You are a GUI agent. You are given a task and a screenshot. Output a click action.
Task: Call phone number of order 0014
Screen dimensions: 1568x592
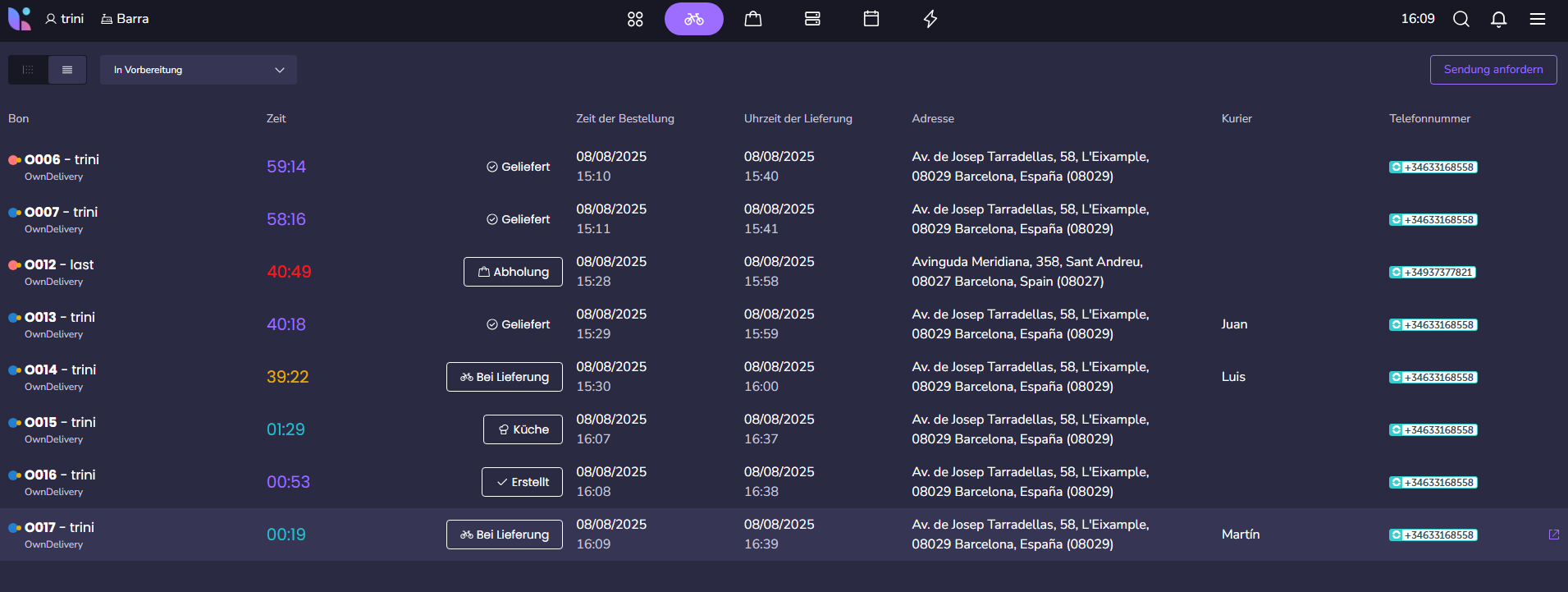(x=1433, y=378)
